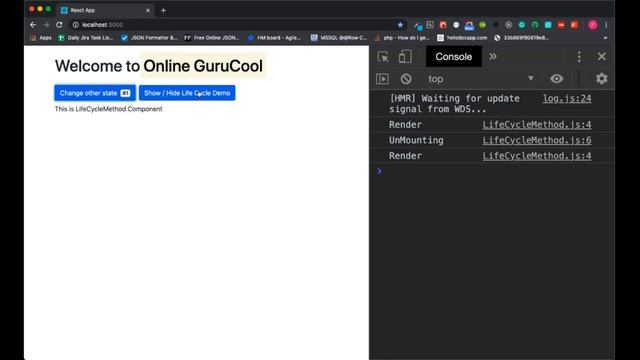Screen dimensions: 640x360
Task: Close the DevTools panel
Action: (x=602, y=56)
